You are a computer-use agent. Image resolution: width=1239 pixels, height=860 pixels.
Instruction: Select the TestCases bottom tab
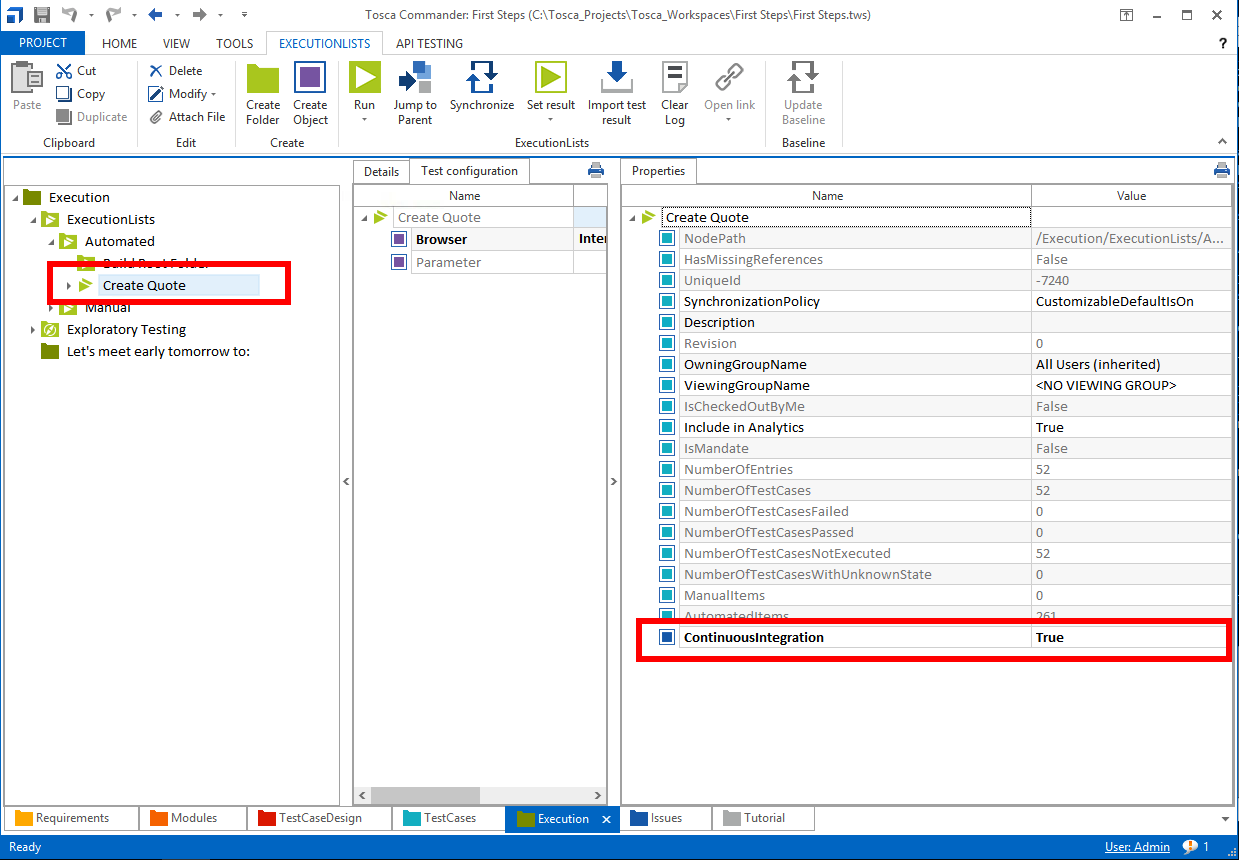449,818
